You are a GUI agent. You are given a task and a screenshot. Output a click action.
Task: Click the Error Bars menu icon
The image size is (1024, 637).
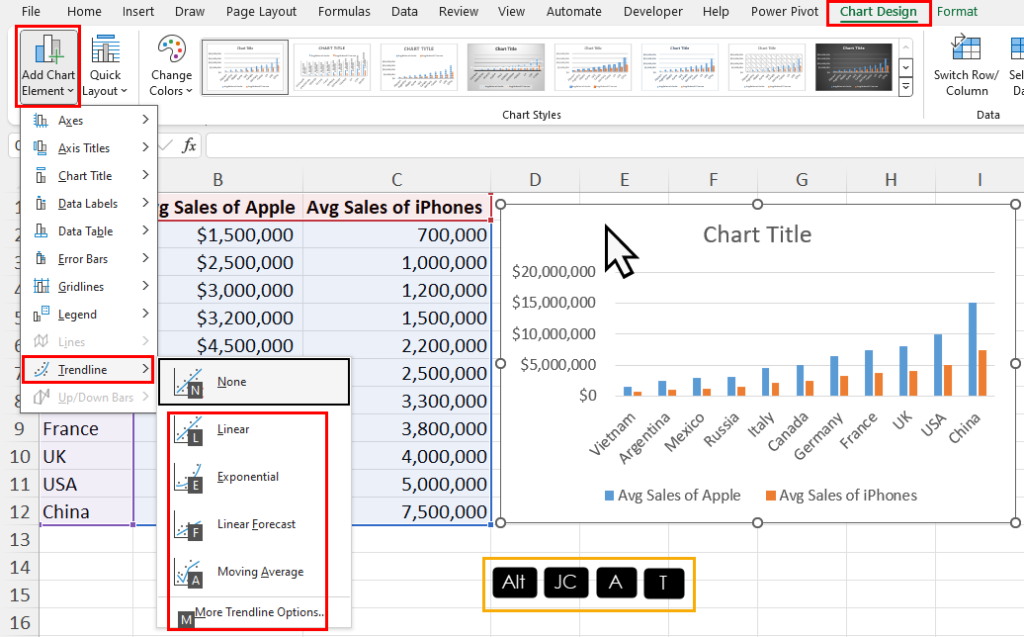[40, 259]
